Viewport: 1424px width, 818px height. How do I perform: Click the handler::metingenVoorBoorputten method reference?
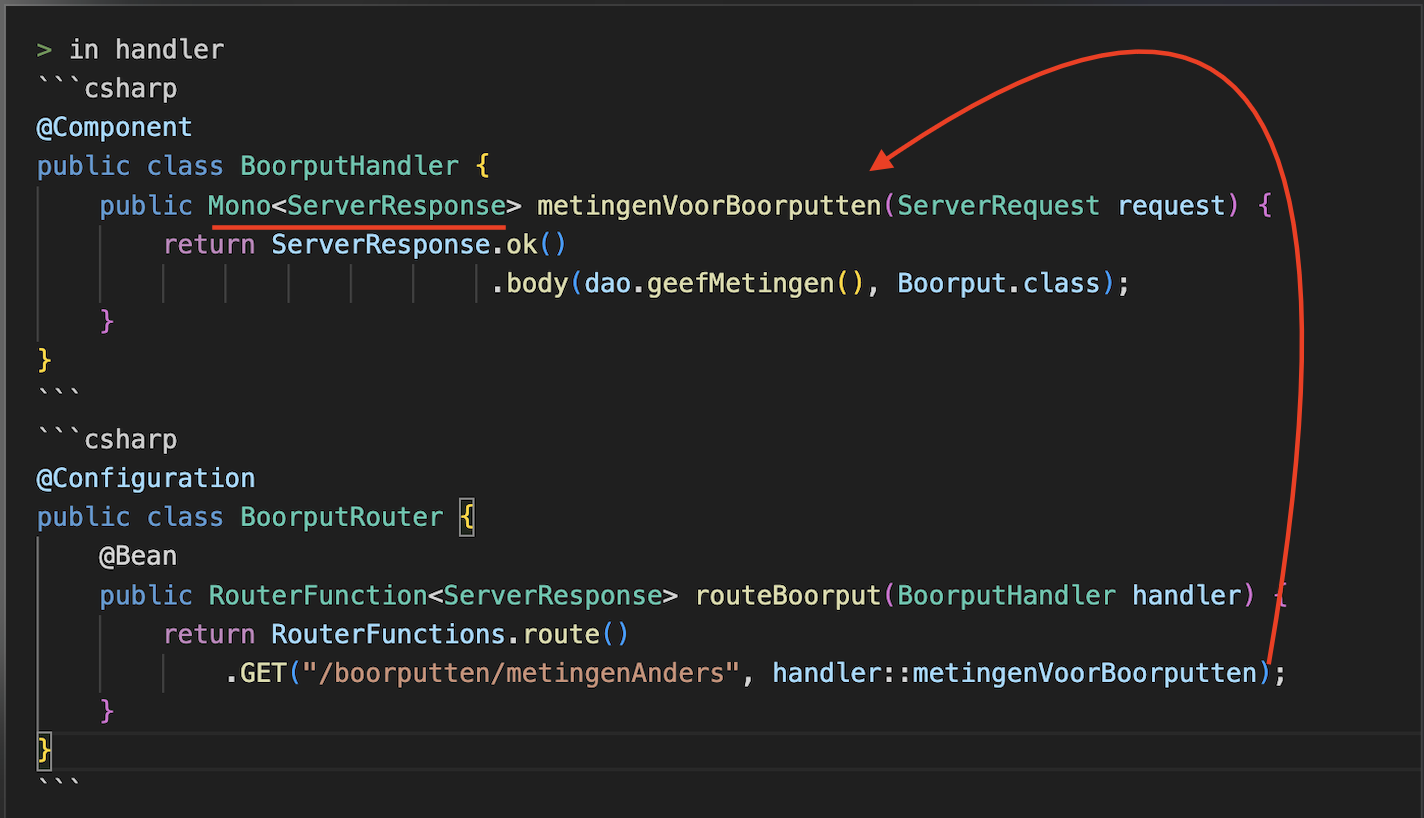[x=1014, y=674]
